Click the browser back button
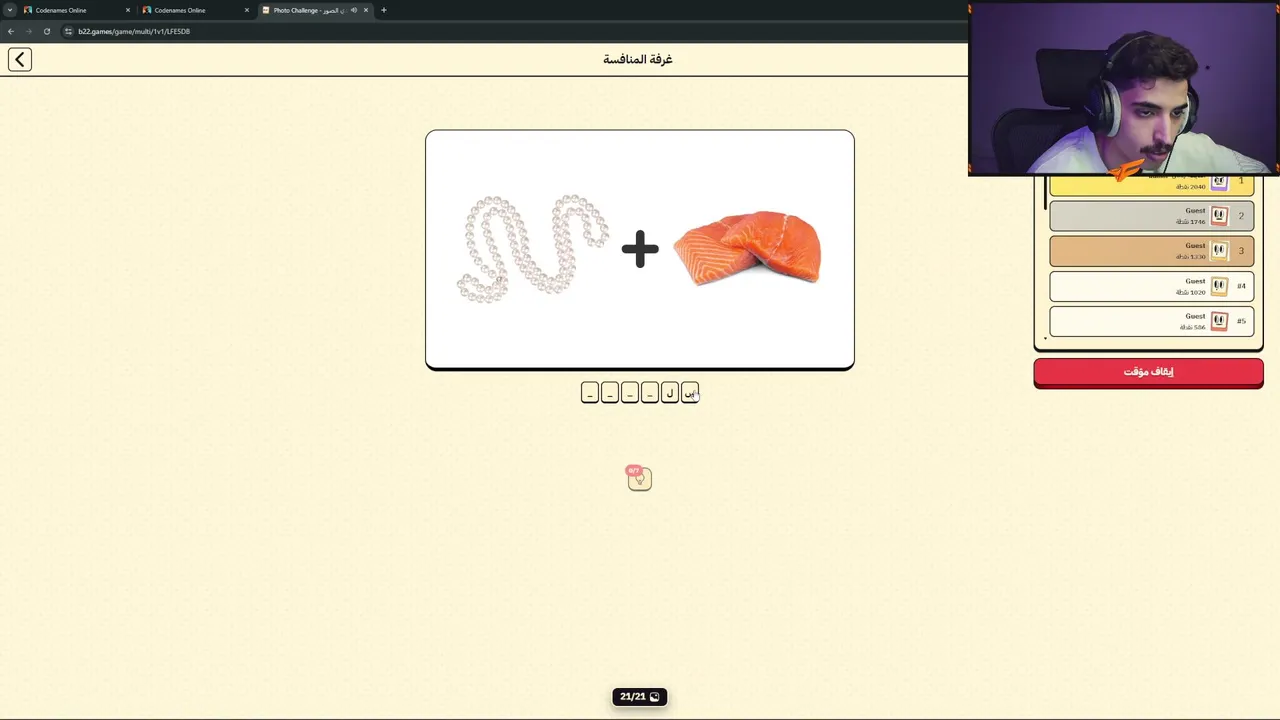Viewport: 1280px width, 720px height. point(11,31)
